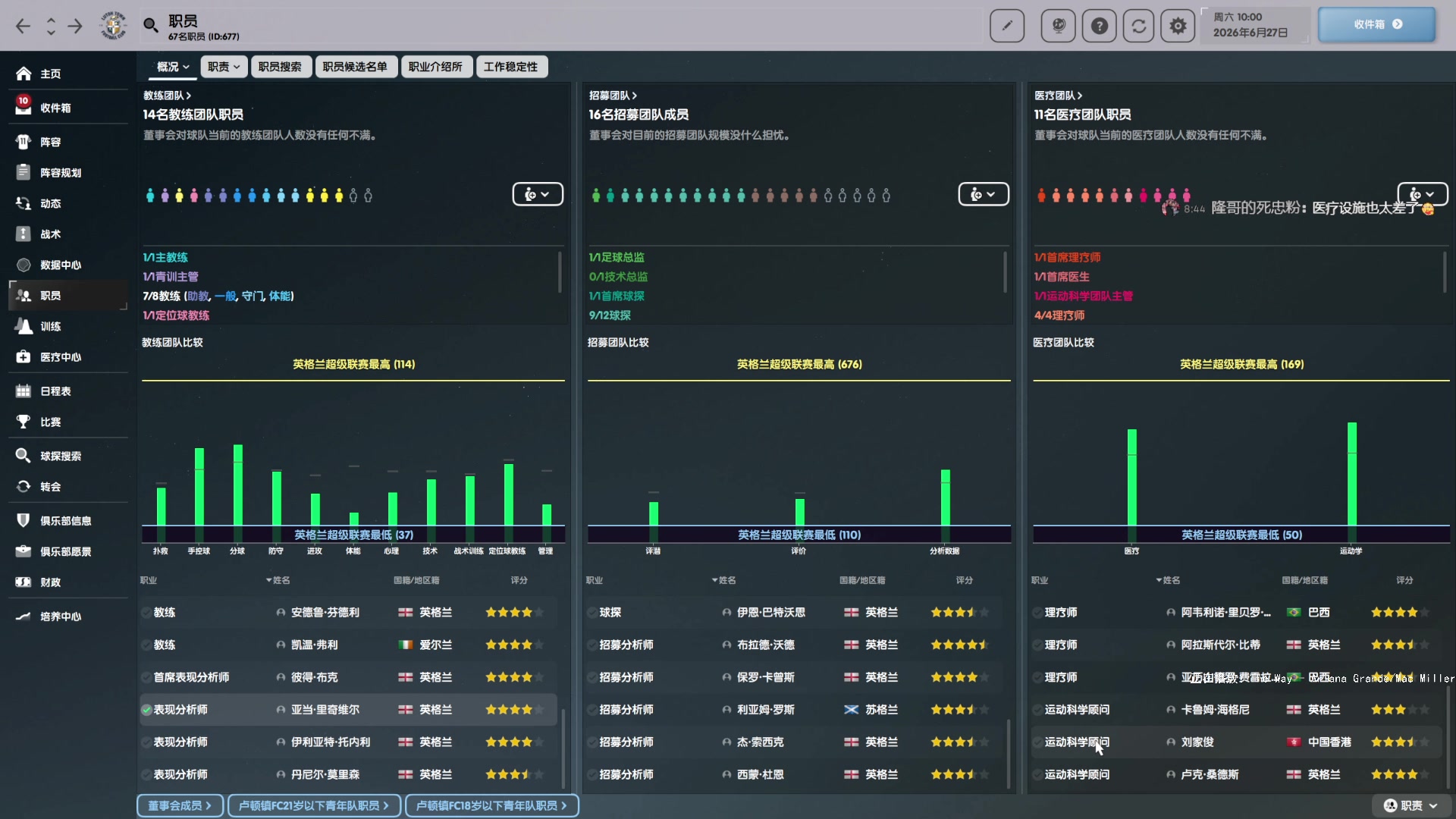Toggle checkbox for 伊恩·巴特沃思 scout row
The image size is (1456, 819).
click(x=592, y=613)
